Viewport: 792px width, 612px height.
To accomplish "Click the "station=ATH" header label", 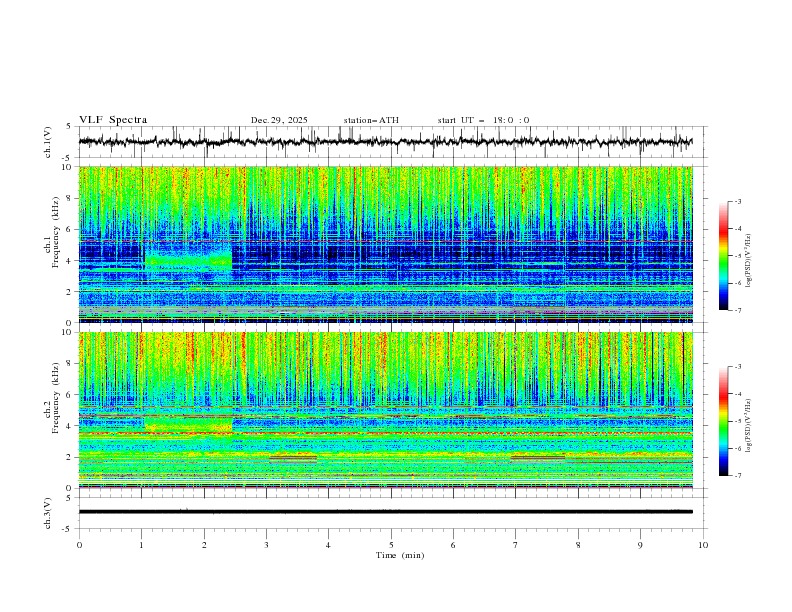I will [371, 120].
